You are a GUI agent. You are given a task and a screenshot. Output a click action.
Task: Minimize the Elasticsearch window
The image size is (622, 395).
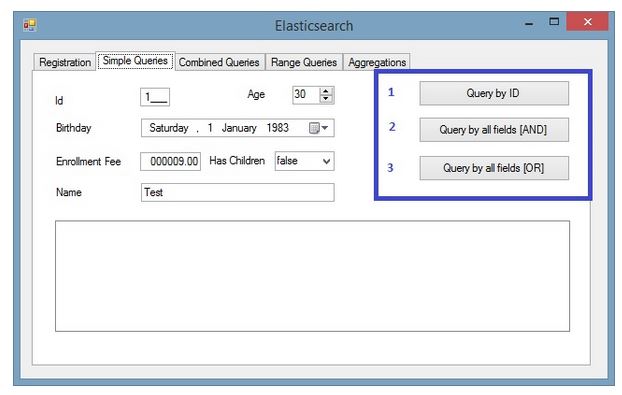(x=529, y=23)
